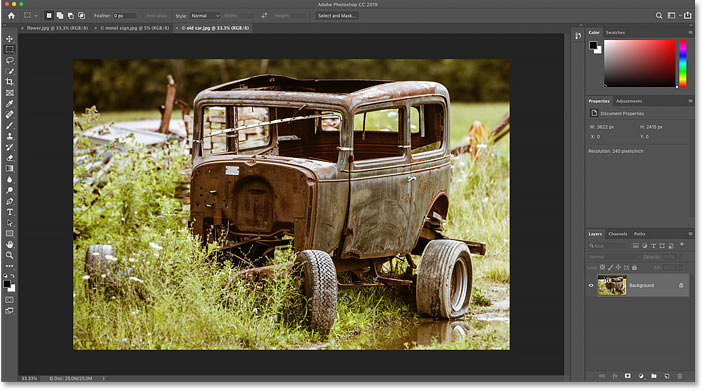Switch to the flower.jpg document tab
Screen dimensions: 703x391
[x=57, y=28]
